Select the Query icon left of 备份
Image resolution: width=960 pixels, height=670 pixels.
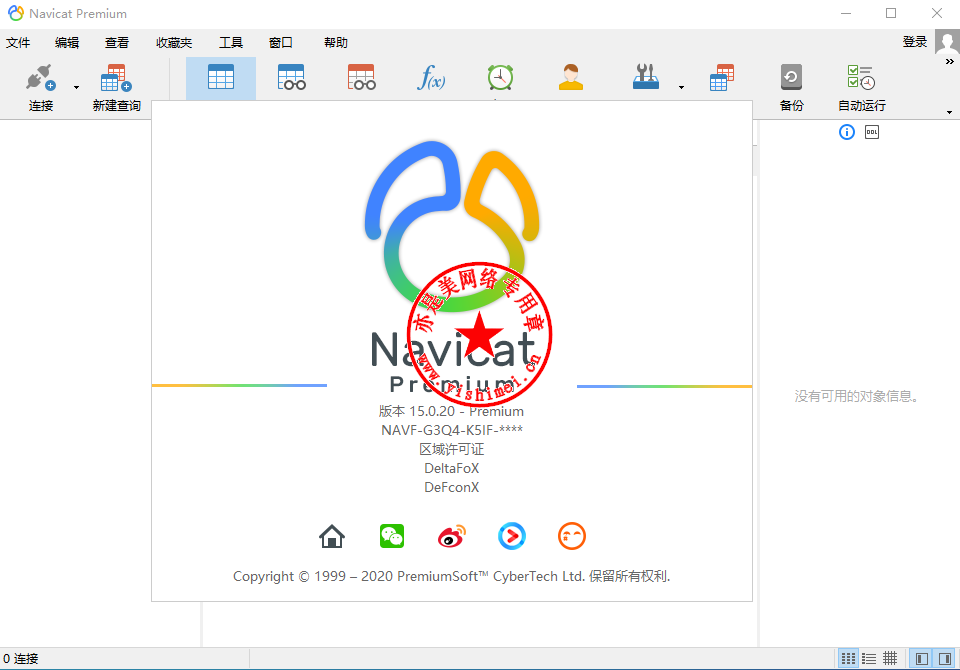tap(722, 78)
